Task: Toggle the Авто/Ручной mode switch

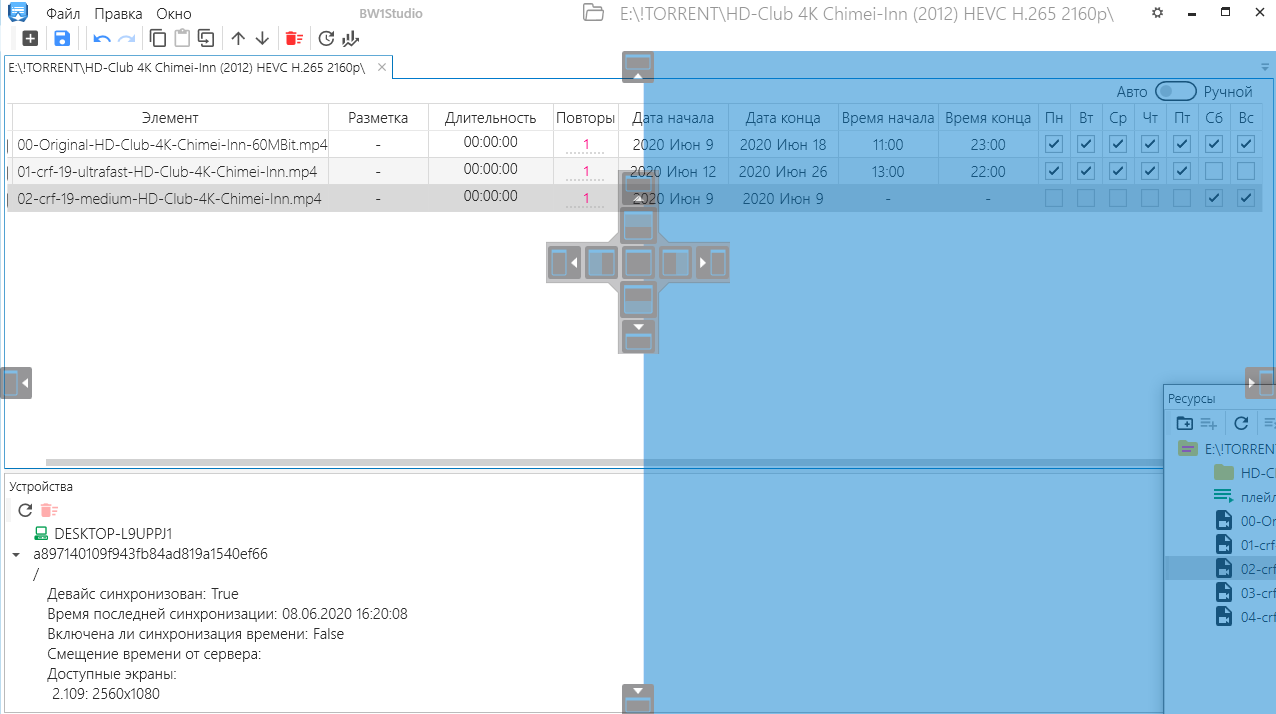Action: [1175, 91]
